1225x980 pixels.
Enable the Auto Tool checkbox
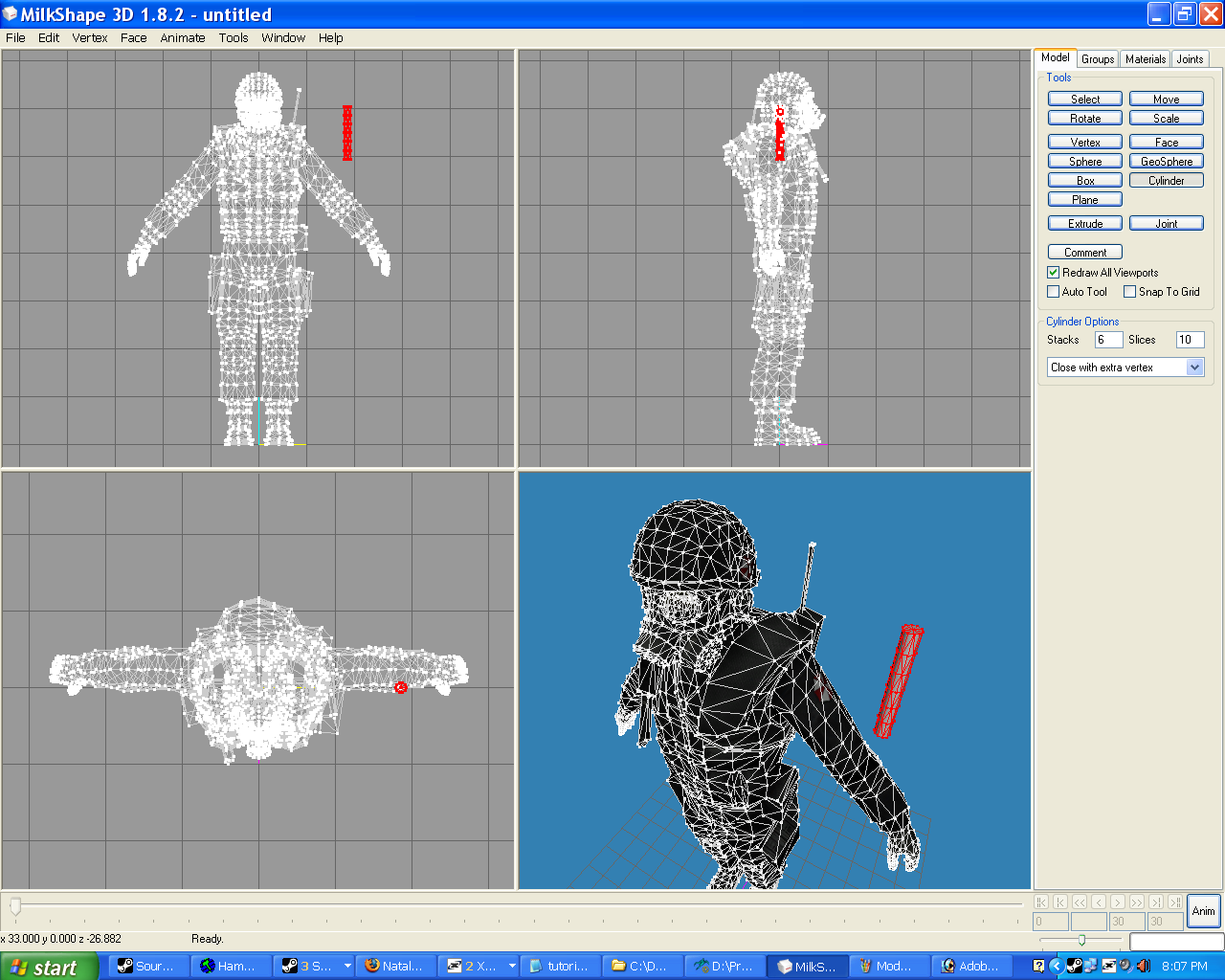coord(1053,292)
